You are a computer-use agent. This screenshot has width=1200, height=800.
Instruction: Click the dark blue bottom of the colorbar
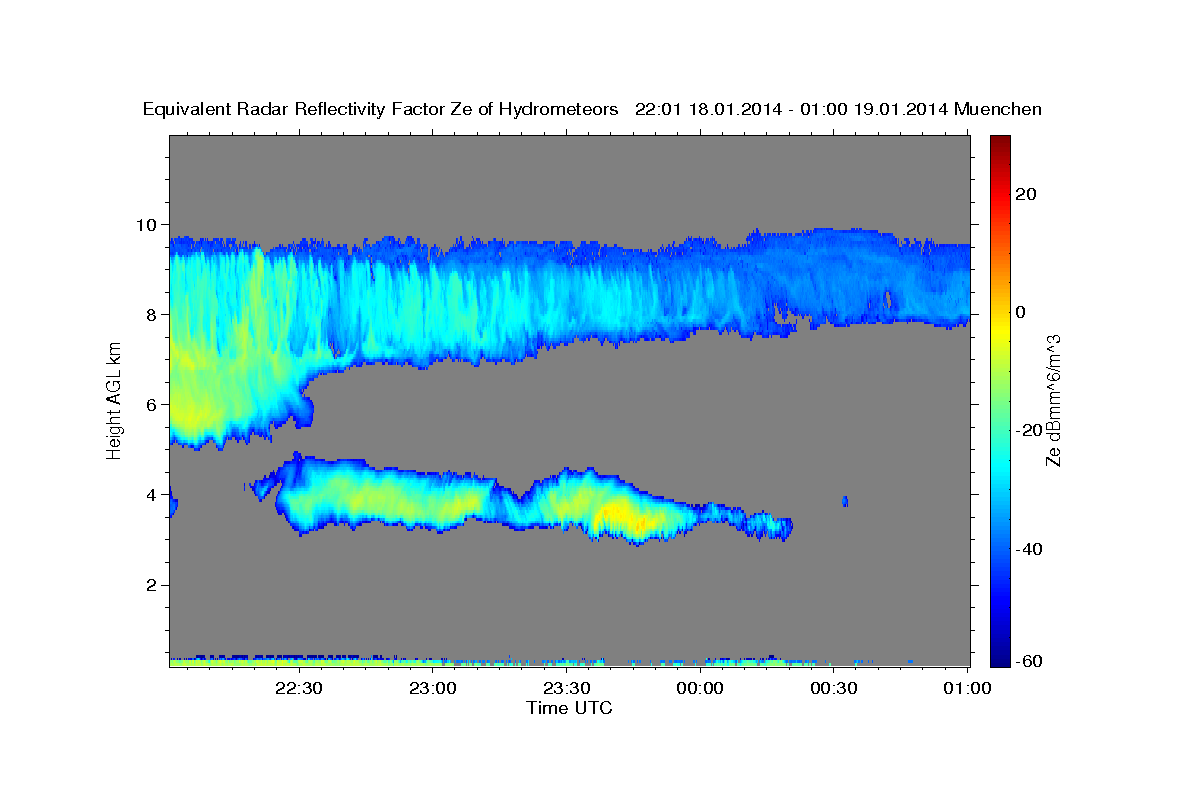click(x=1000, y=658)
